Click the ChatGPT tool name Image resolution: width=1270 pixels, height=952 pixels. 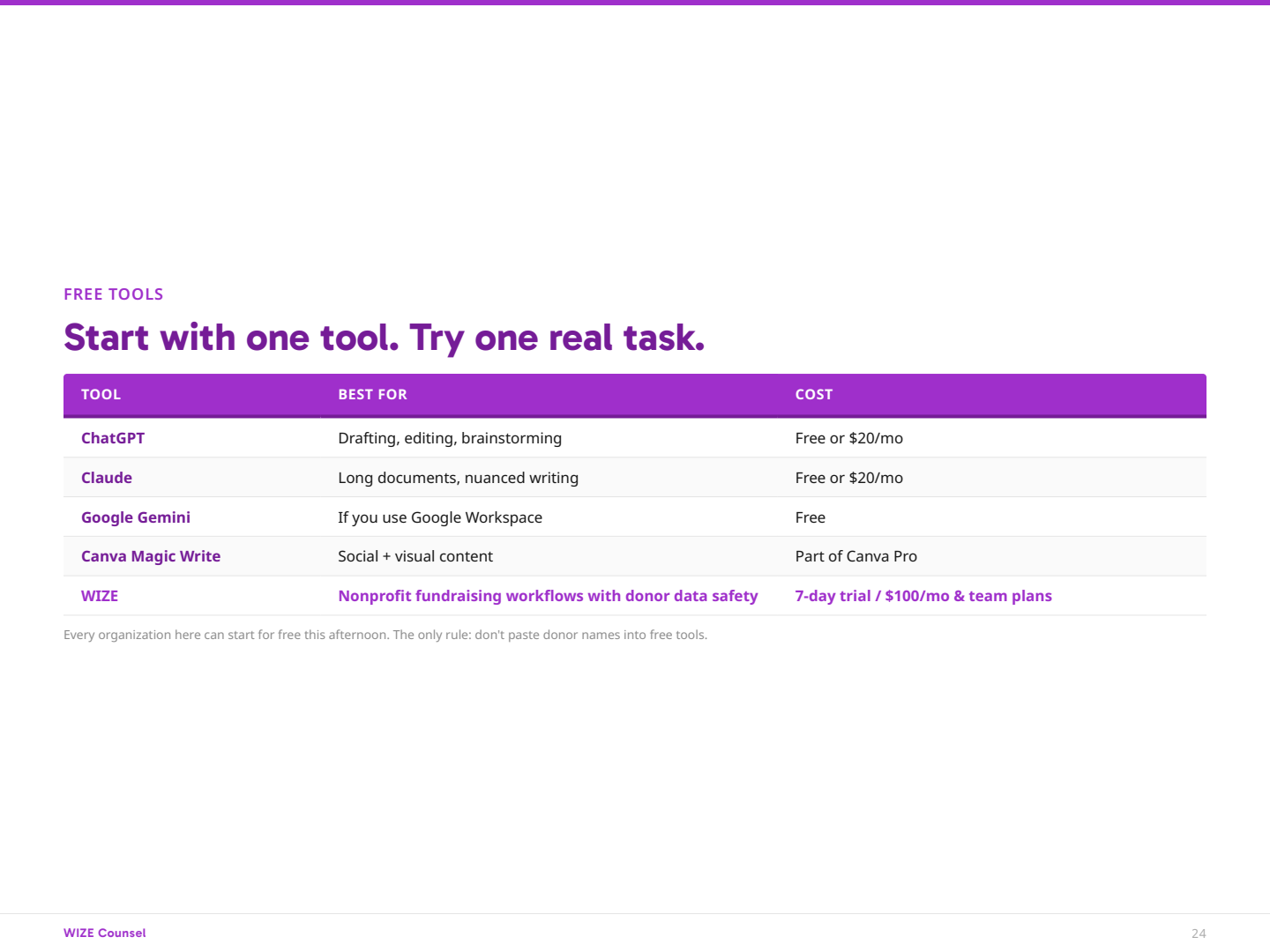(113, 438)
